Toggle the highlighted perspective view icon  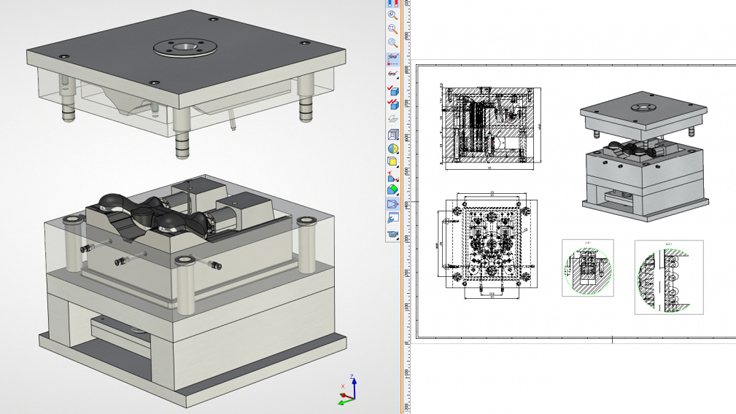pyautogui.click(x=393, y=204)
